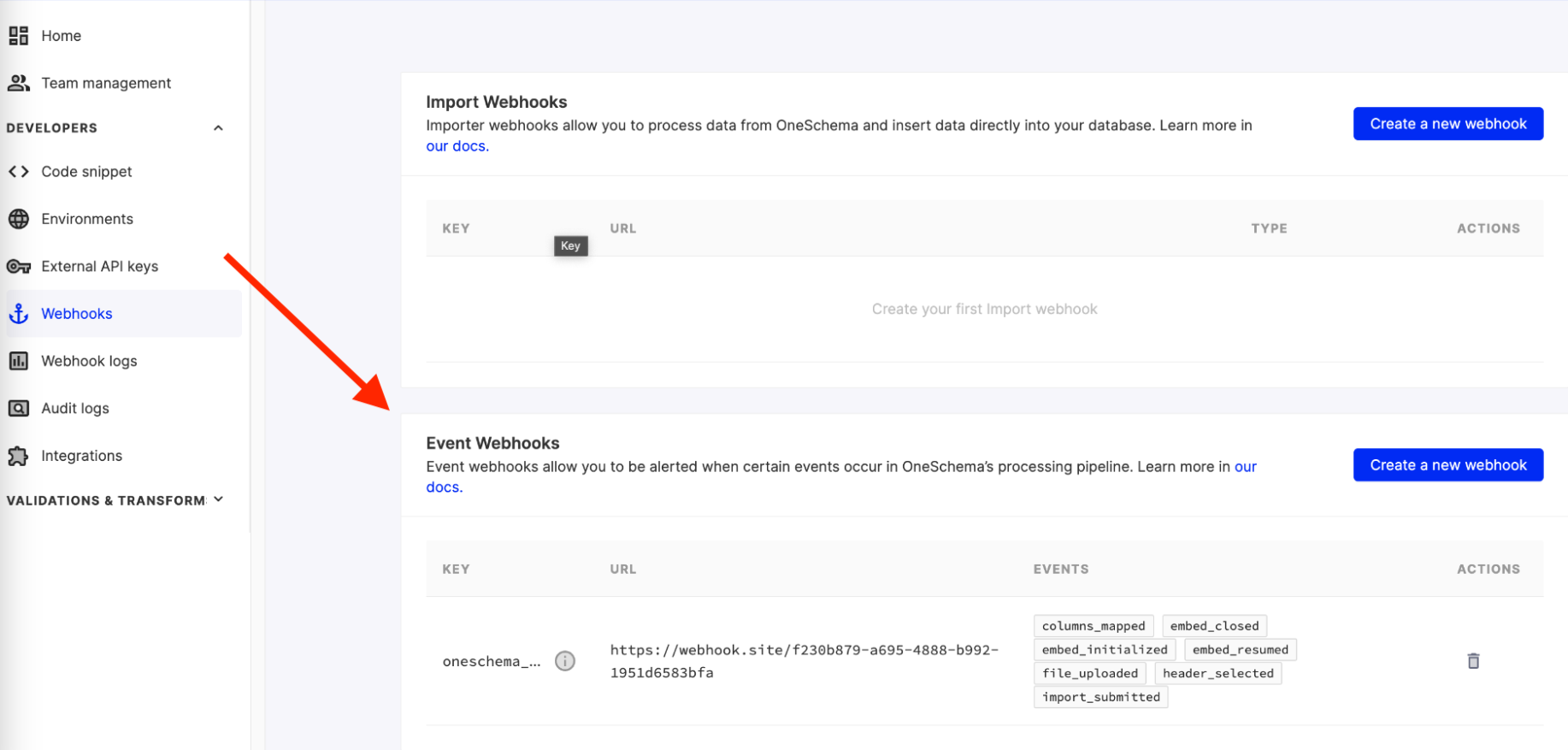Collapse the Developers sidebar section

pos(218,128)
